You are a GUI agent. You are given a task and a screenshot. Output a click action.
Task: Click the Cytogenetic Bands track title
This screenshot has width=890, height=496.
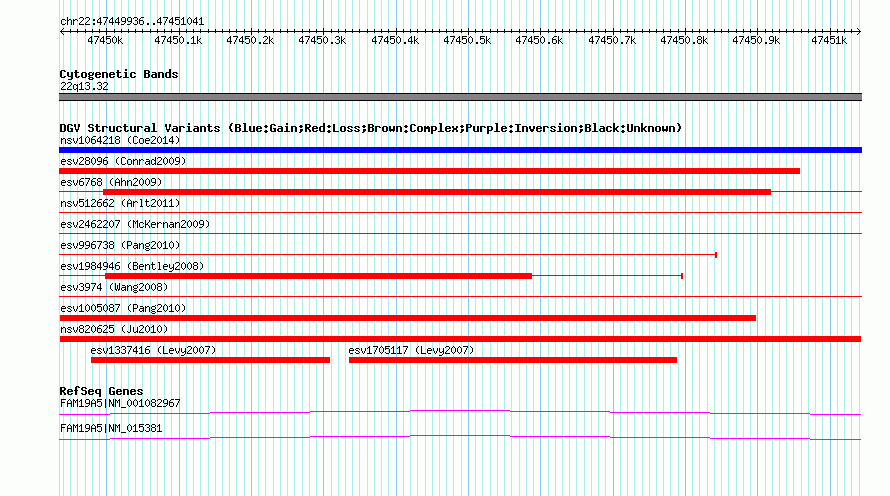pyautogui.click(x=119, y=74)
